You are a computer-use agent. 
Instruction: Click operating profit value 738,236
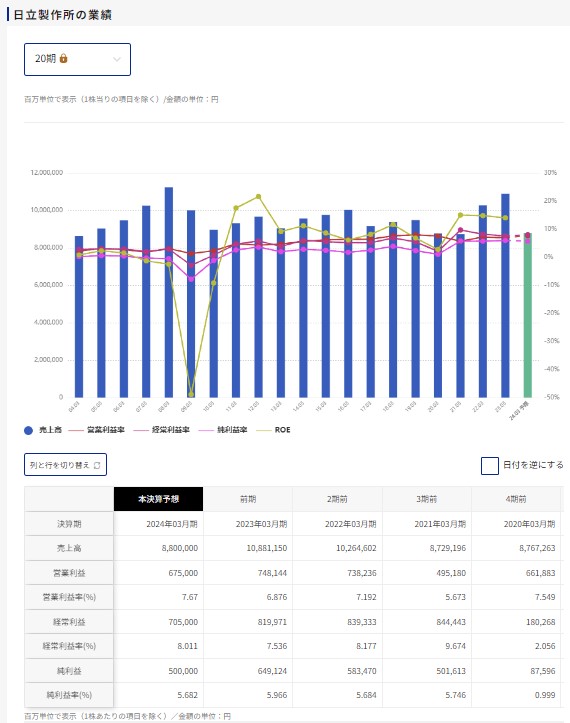(x=362, y=573)
